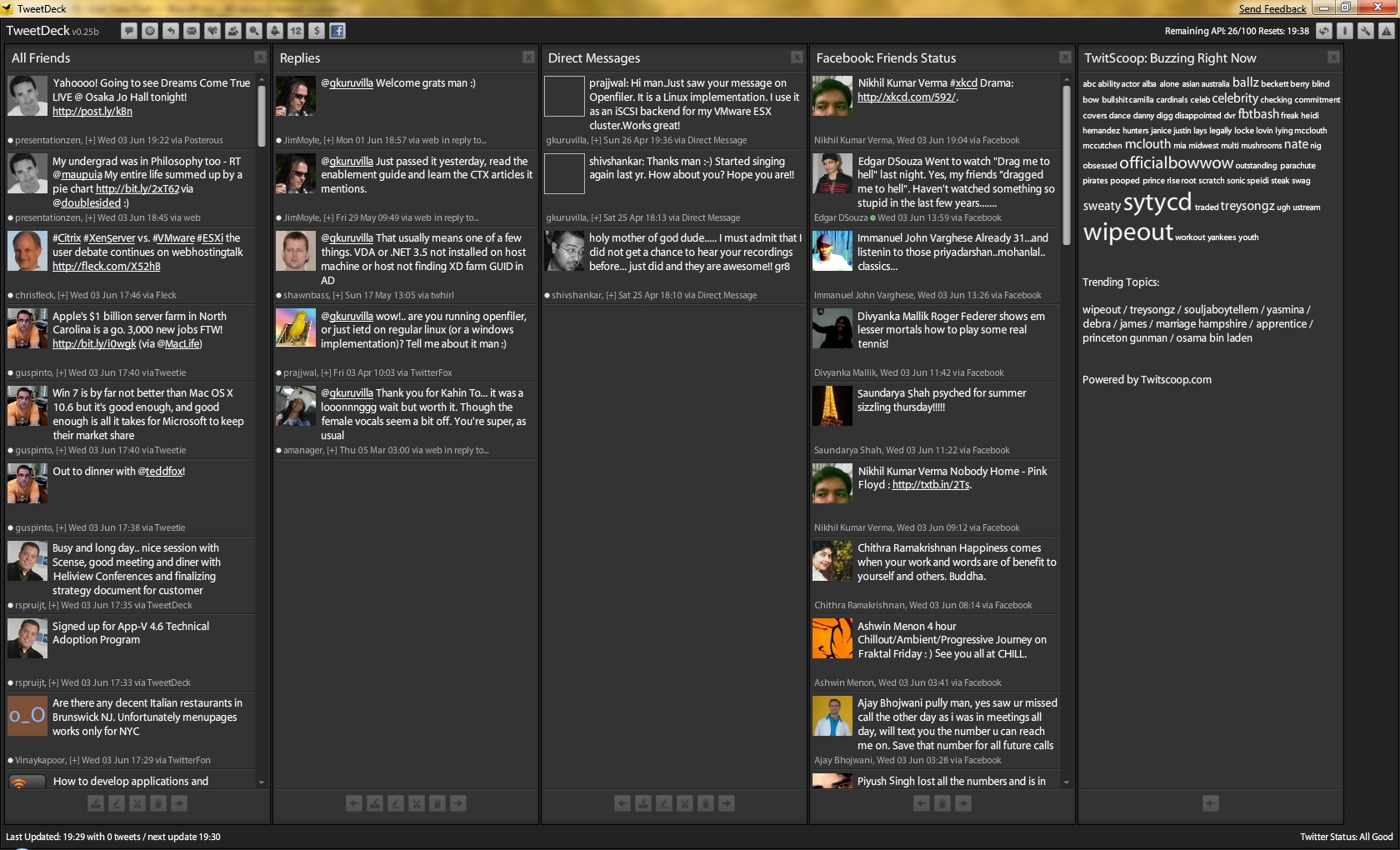Viewport: 1400px width, 850px height.
Task: Open the Groups people icon
Action: click(233, 31)
